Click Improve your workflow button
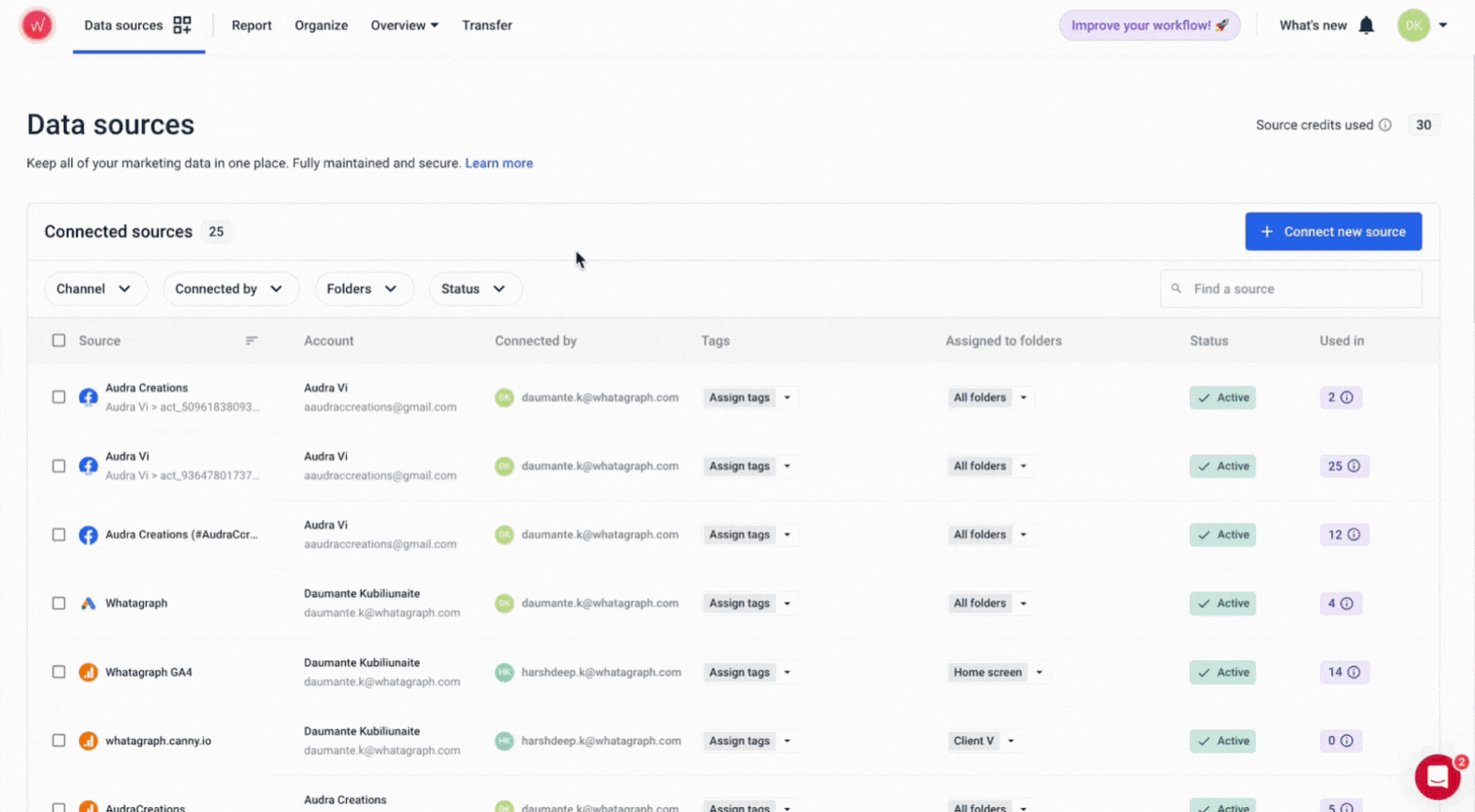This screenshot has width=1475, height=812. (x=1150, y=25)
